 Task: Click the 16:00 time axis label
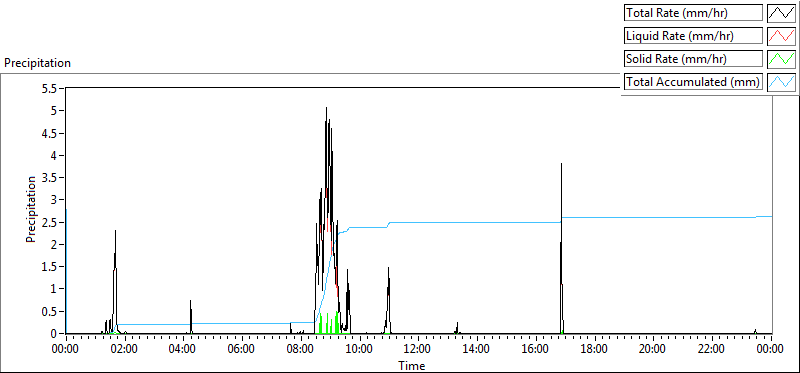(536, 350)
